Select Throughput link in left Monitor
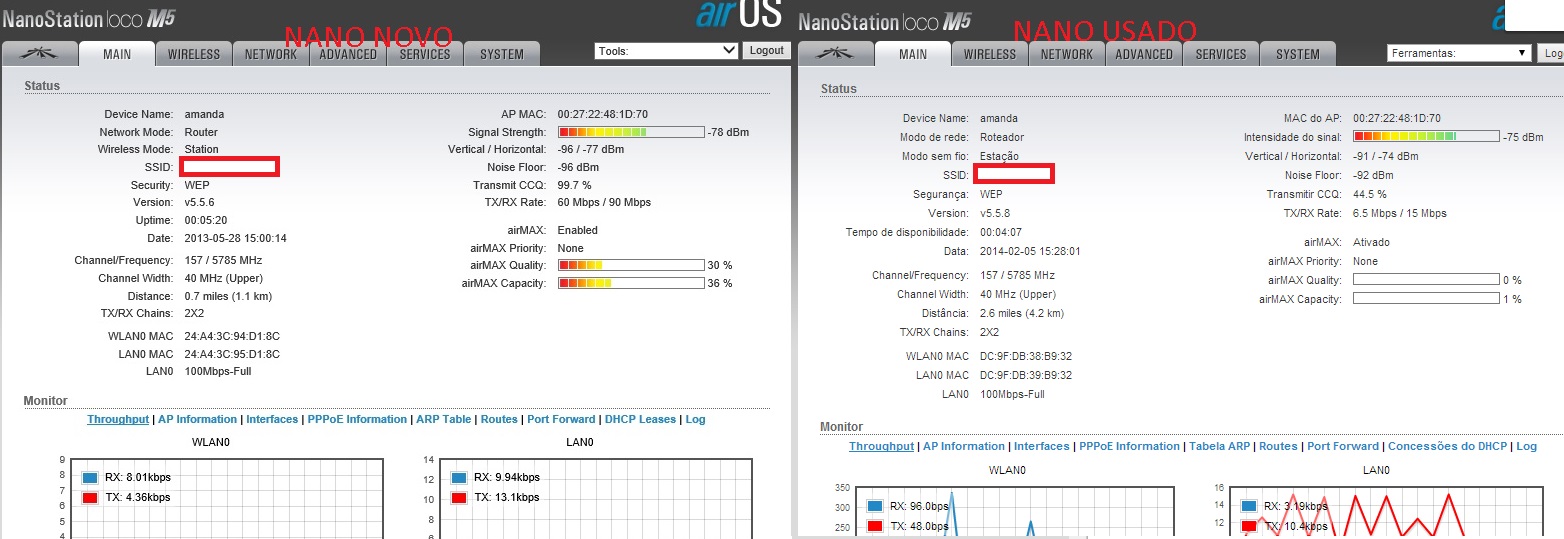 pos(118,420)
